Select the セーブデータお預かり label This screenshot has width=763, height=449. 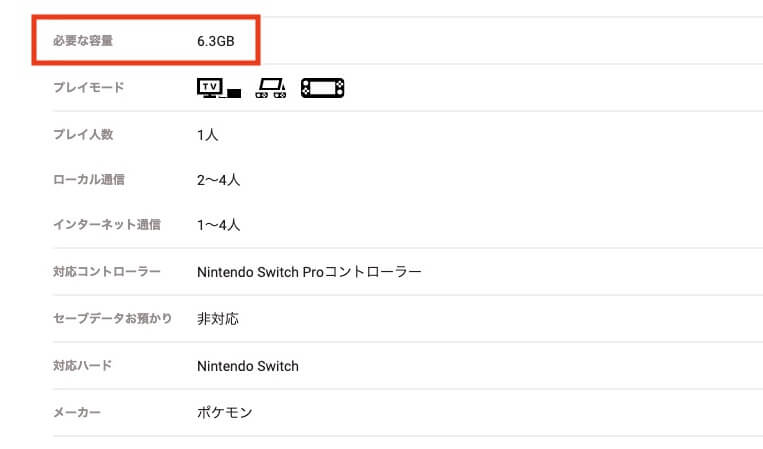[112, 318]
